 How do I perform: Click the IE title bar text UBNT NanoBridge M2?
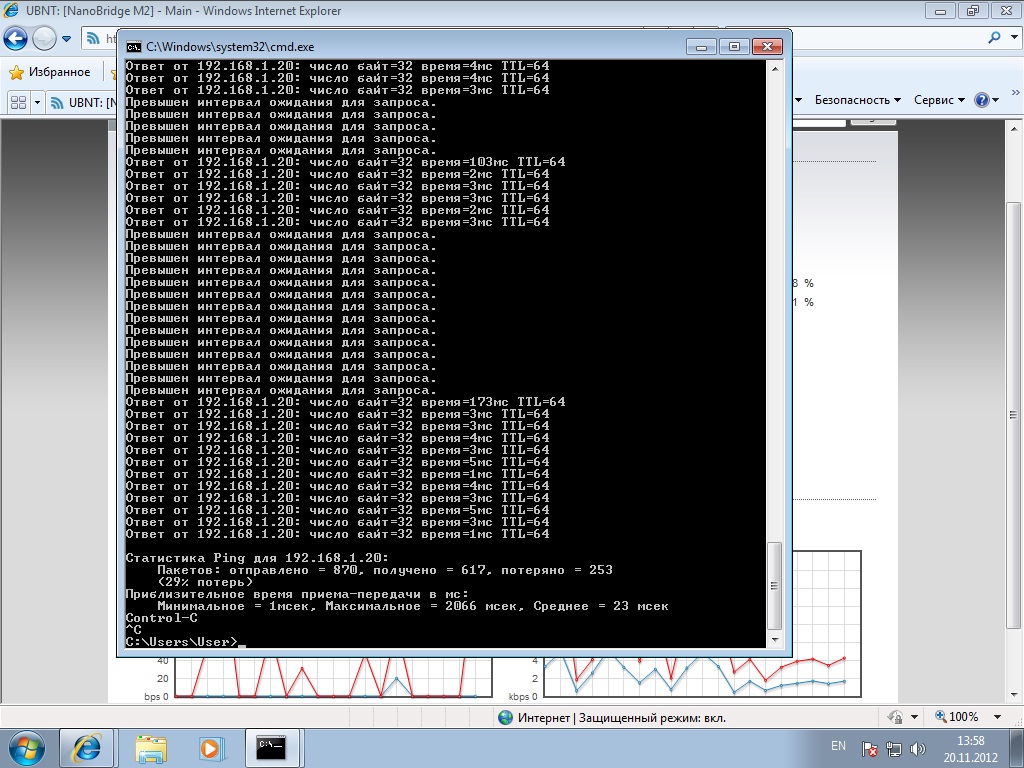pyautogui.click(x=184, y=11)
